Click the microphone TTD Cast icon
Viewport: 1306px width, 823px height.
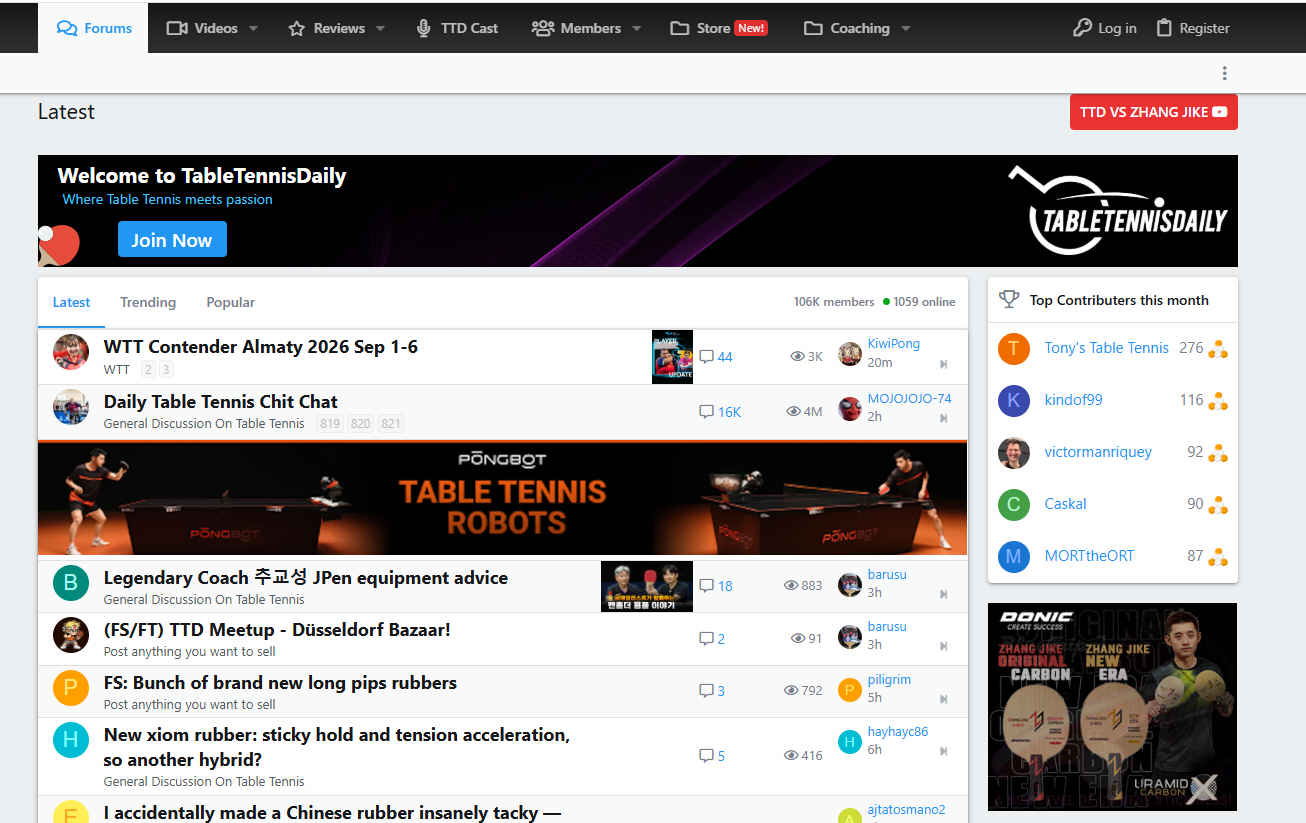[424, 28]
